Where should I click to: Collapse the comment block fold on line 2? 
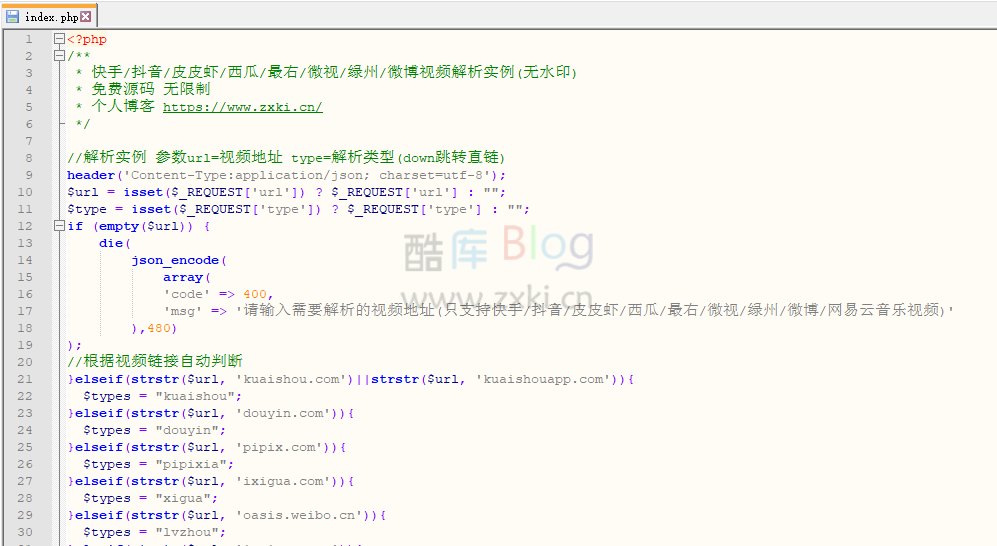click(59, 56)
